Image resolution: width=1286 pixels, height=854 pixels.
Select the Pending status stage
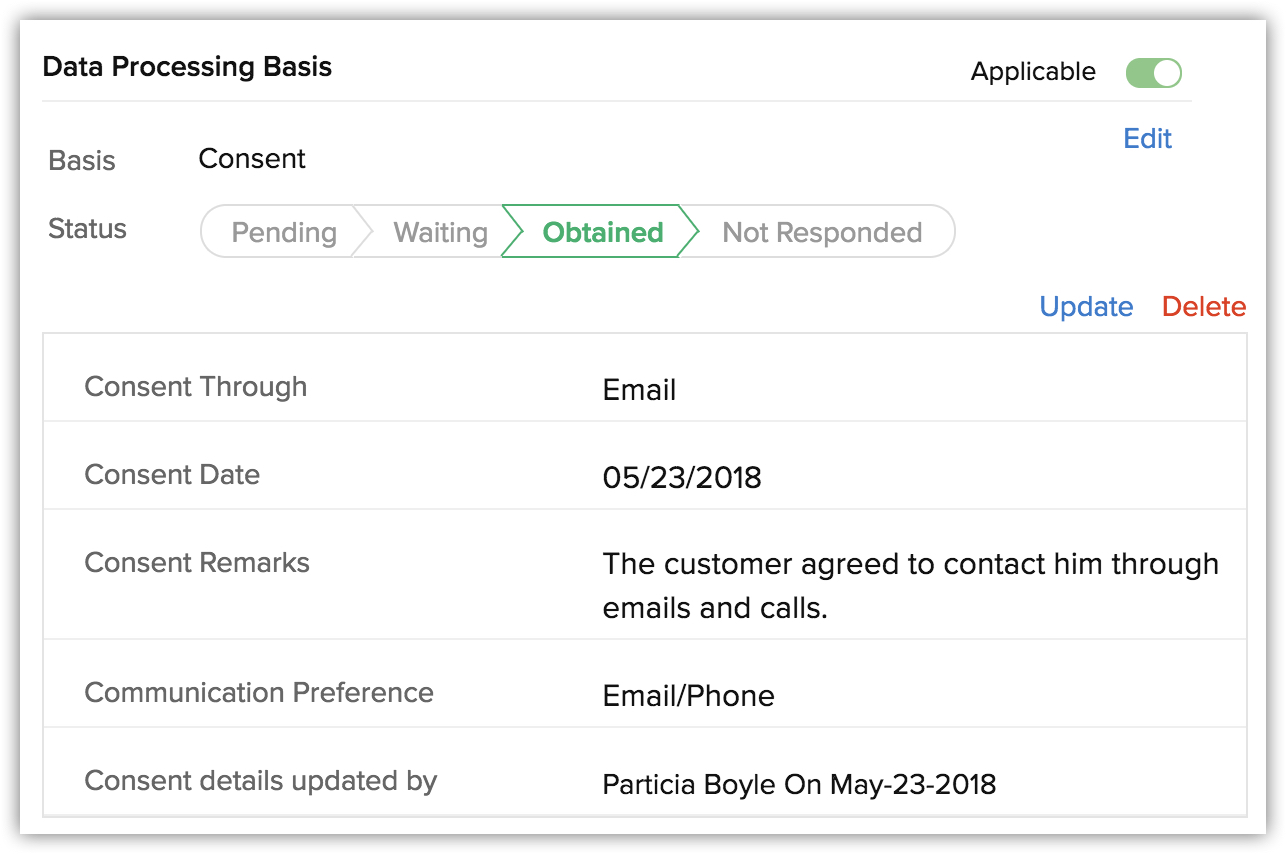[283, 233]
